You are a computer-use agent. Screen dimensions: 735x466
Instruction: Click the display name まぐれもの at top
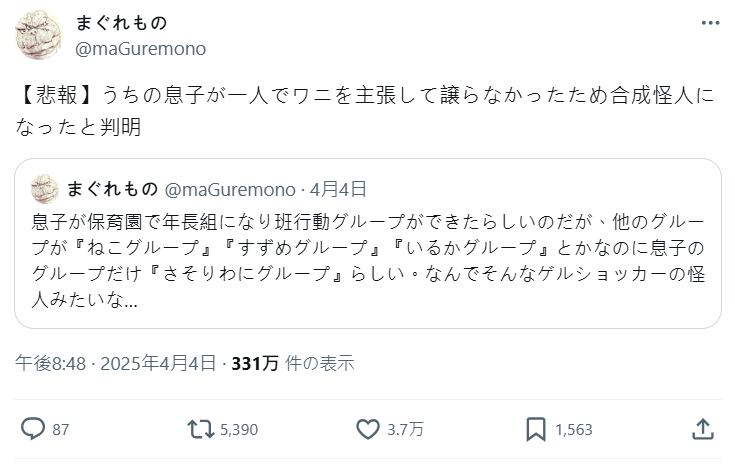click(122, 24)
